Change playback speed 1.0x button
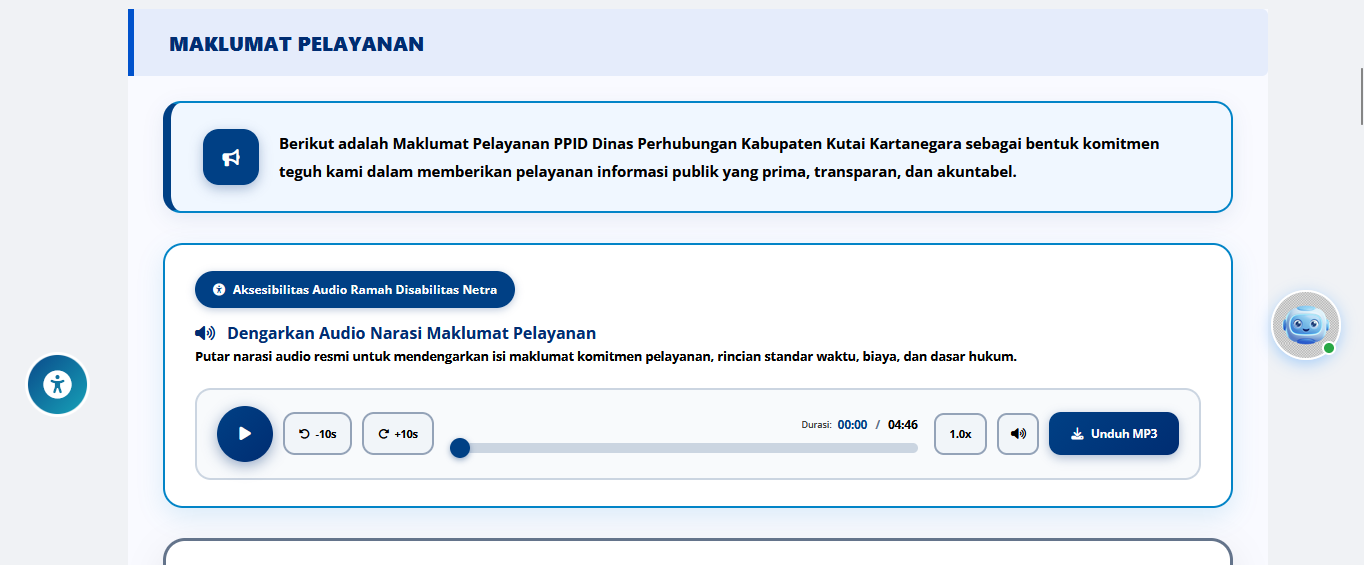This screenshot has width=1364, height=565. pyautogui.click(x=960, y=434)
